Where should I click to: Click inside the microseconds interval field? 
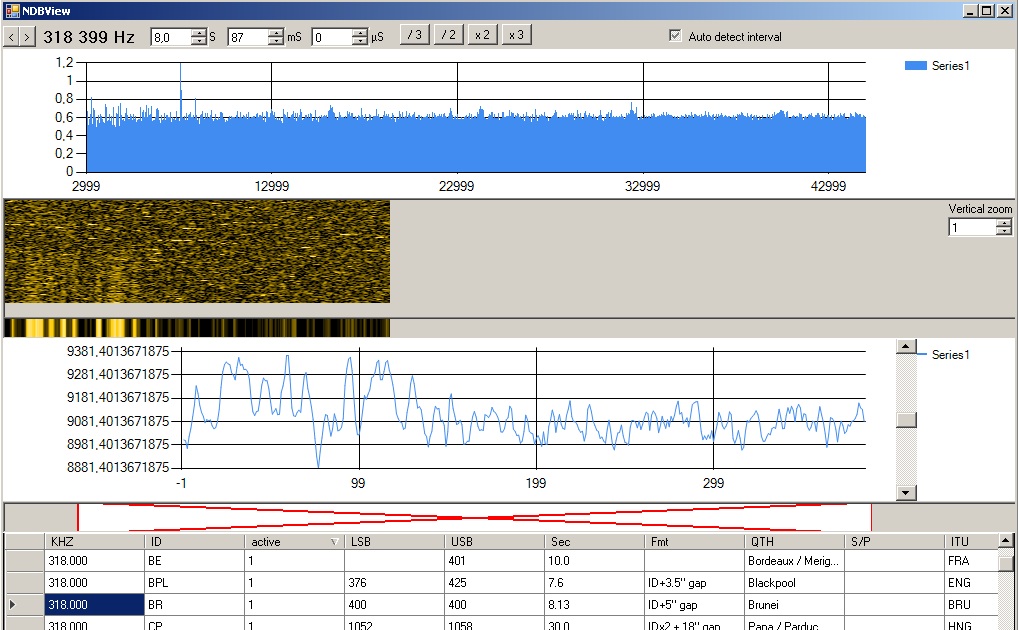point(331,37)
